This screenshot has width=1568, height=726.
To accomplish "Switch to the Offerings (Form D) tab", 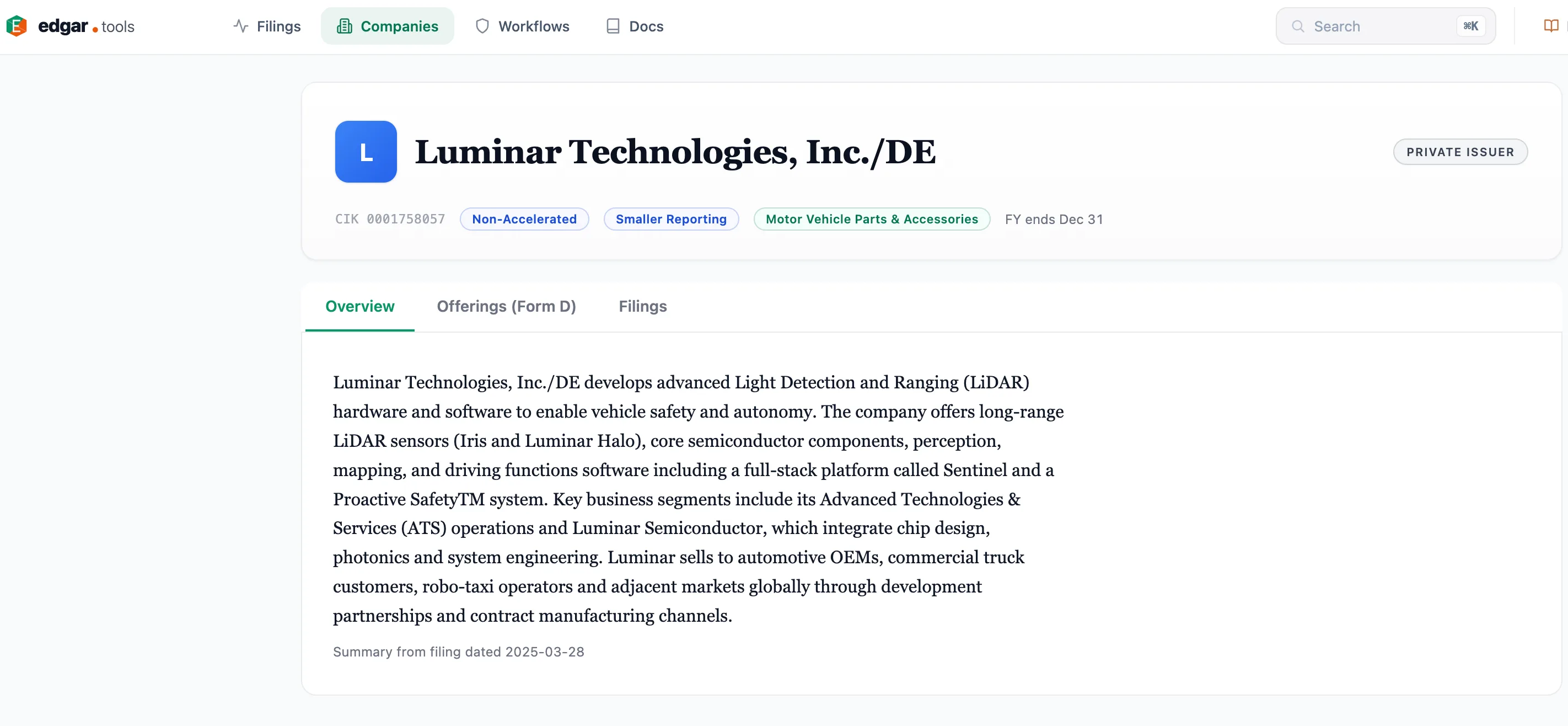I will pyautogui.click(x=507, y=306).
